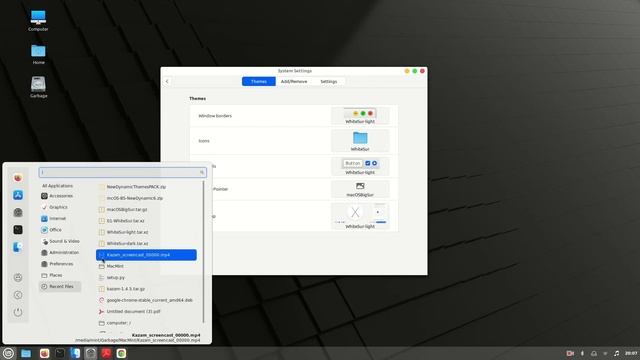Select the Internet category

coord(61,218)
